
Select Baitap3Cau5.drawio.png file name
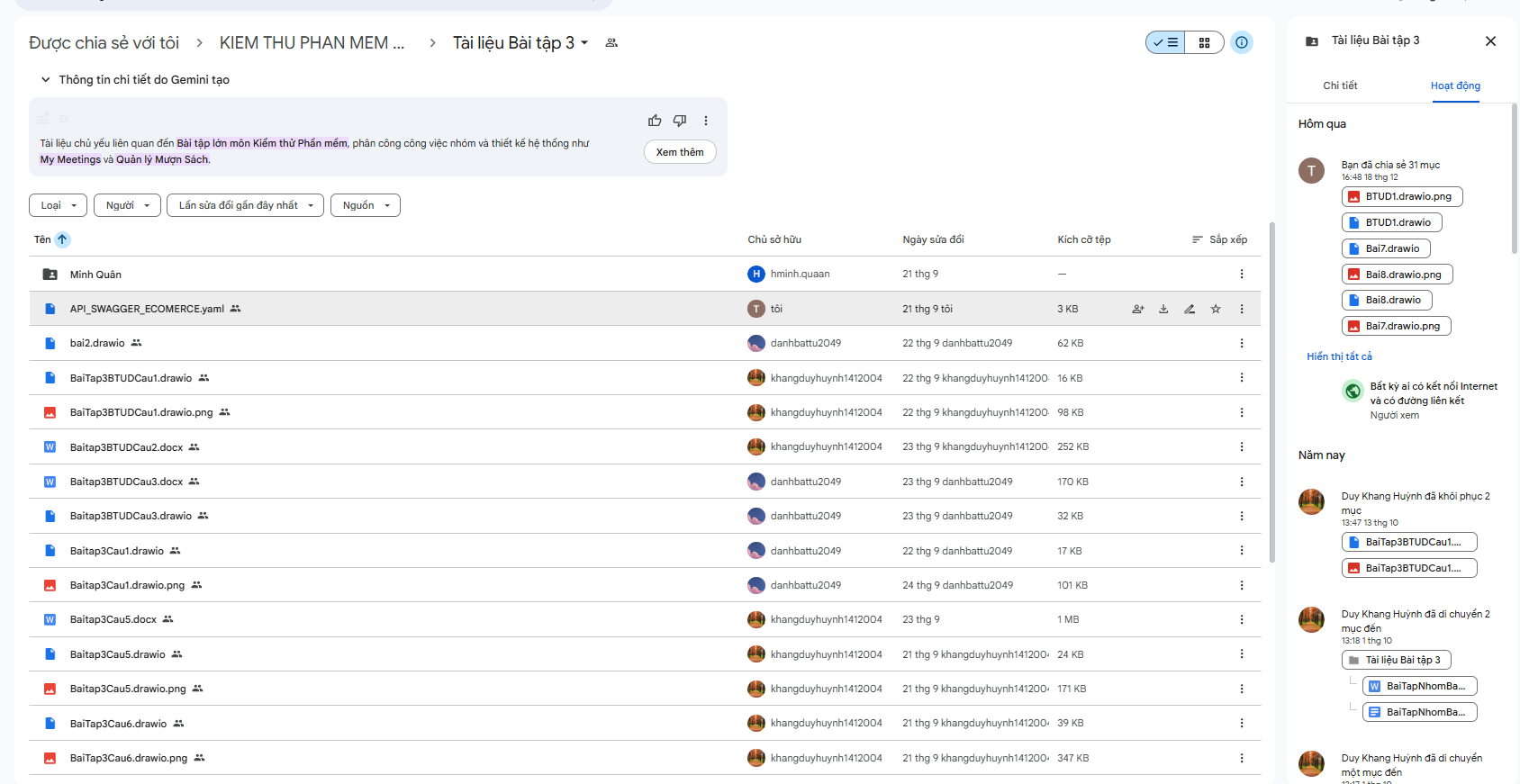pyautogui.click(x=128, y=689)
